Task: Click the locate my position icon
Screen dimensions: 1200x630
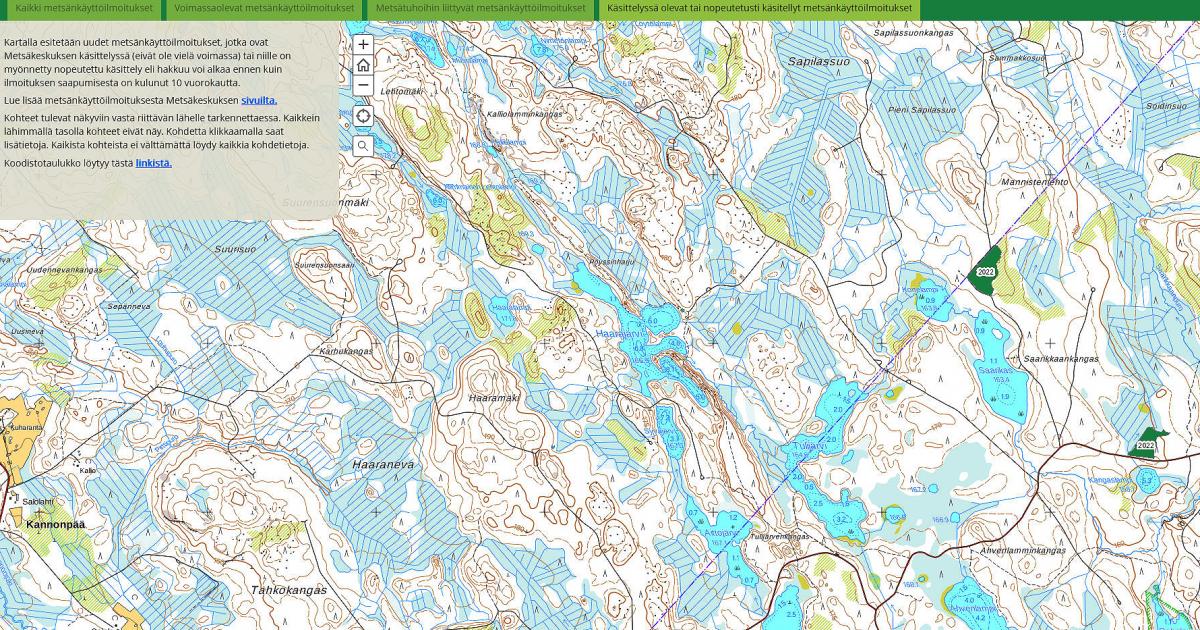Action: tap(363, 116)
